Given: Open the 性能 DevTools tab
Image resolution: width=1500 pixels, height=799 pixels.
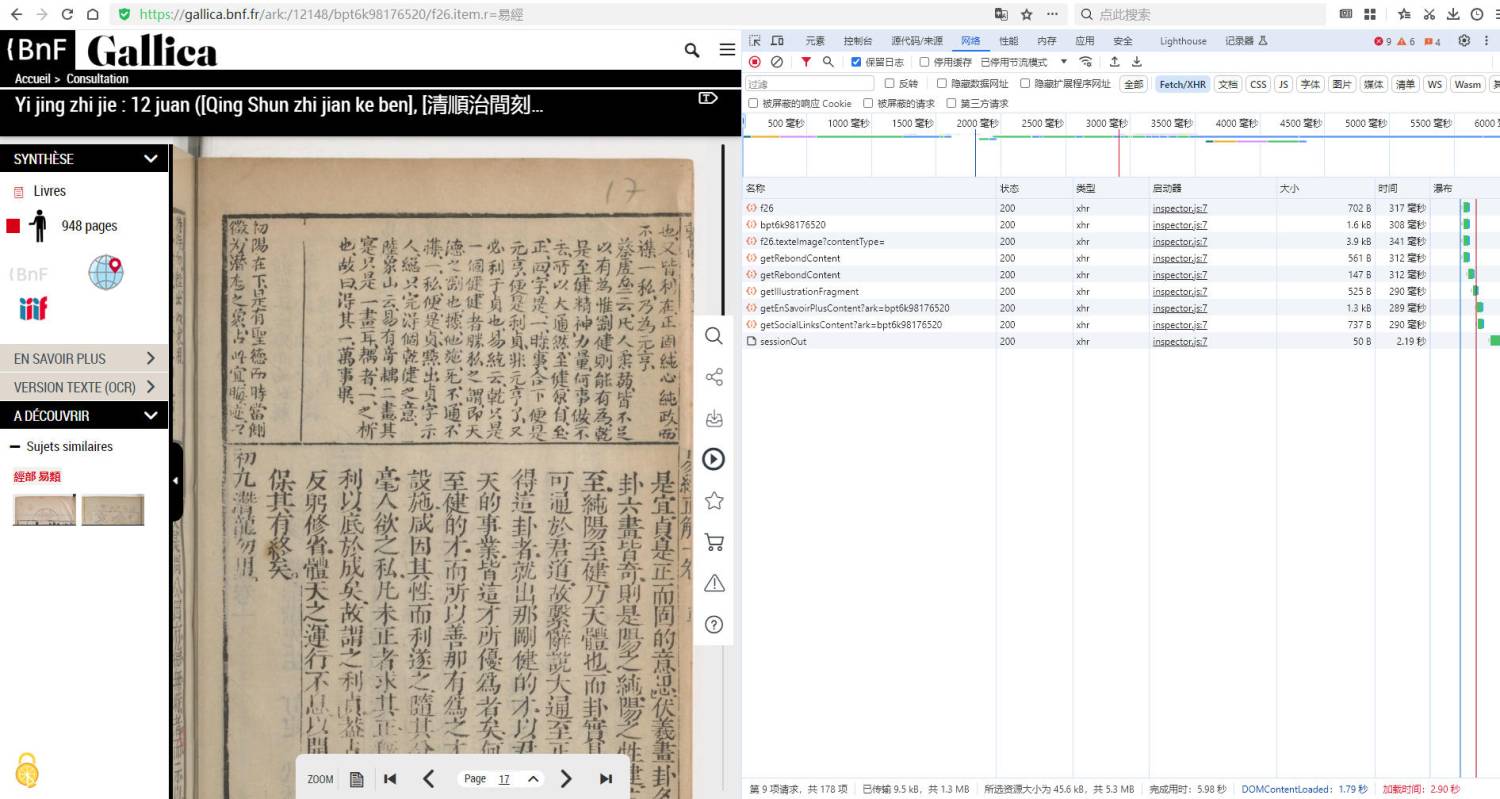Looking at the screenshot, I should (1008, 41).
